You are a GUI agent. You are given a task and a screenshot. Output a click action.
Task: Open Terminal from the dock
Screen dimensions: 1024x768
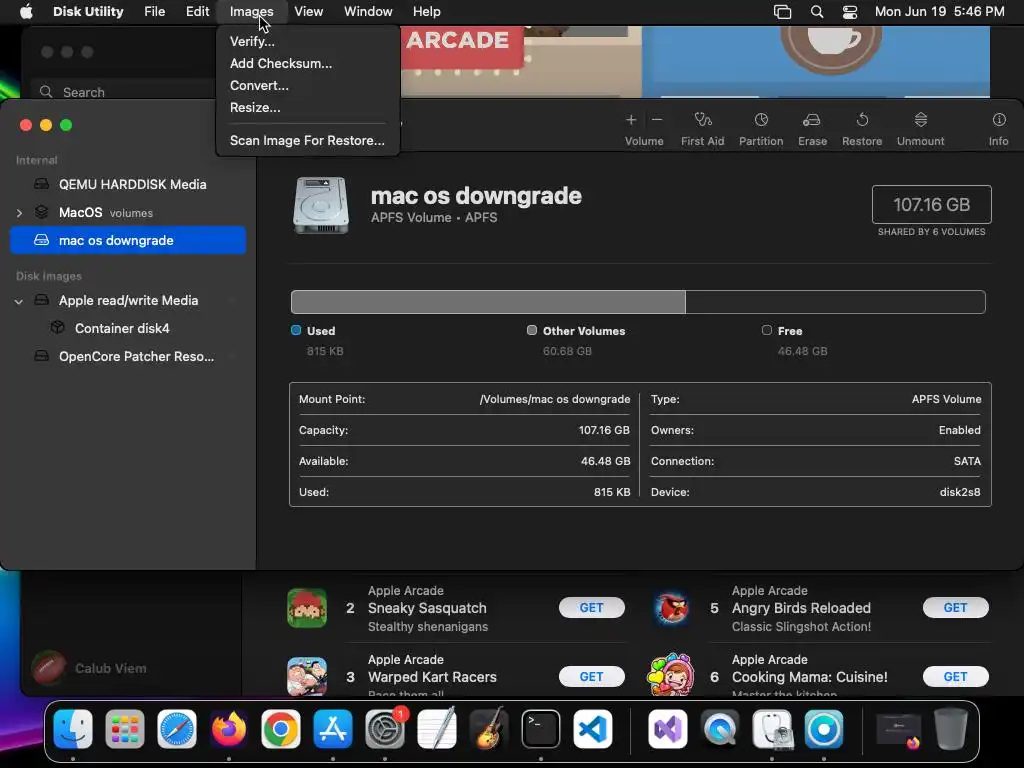coord(541,728)
